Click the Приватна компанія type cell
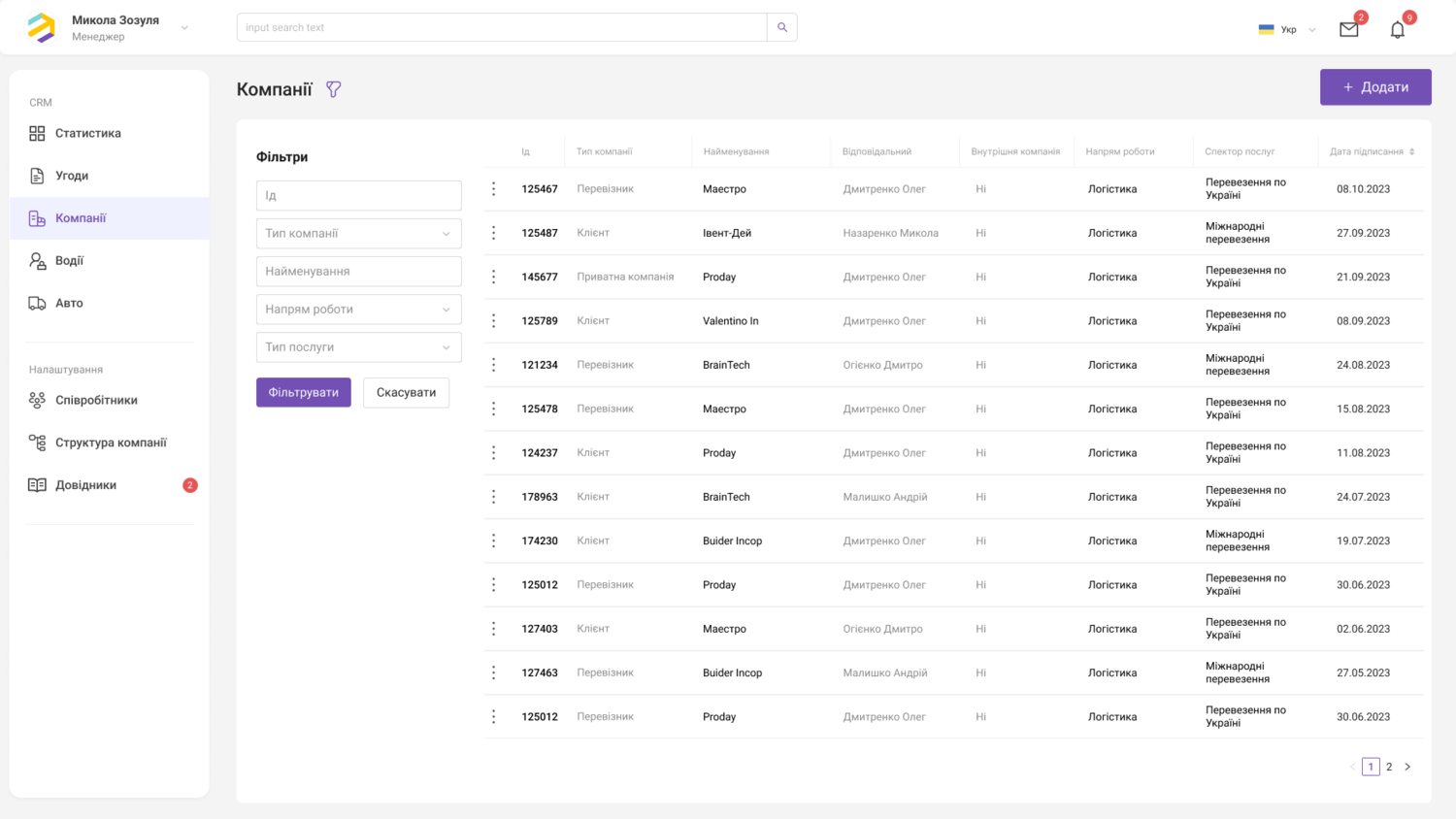The width and height of the screenshot is (1456, 819). (625, 277)
